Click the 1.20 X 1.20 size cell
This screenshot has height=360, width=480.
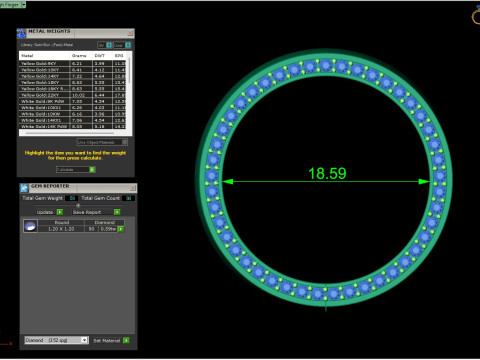(62, 229)
